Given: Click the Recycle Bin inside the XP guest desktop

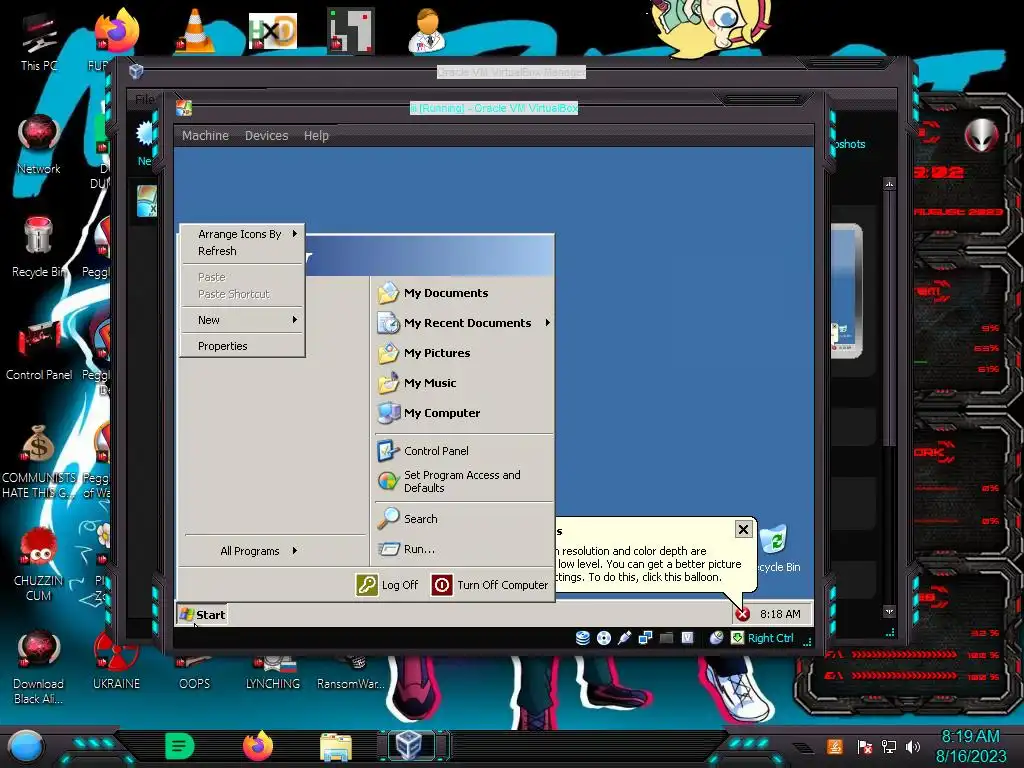Looking at the screenshot, I should [x=776, y=549].
